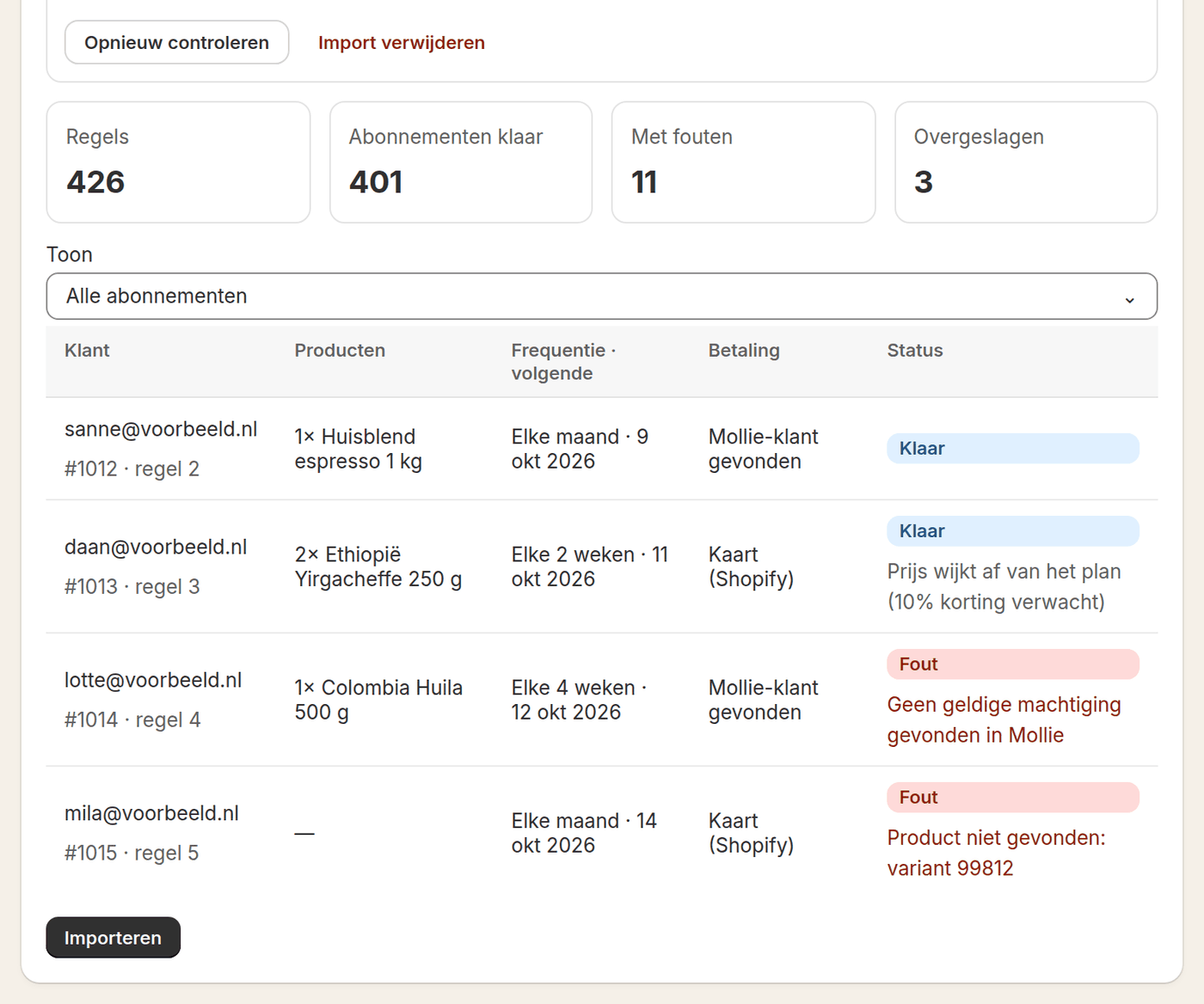Select customer lotte@voorbeeld.nl
Viewport: 1204px width, 1004px height.
point(153,680)
